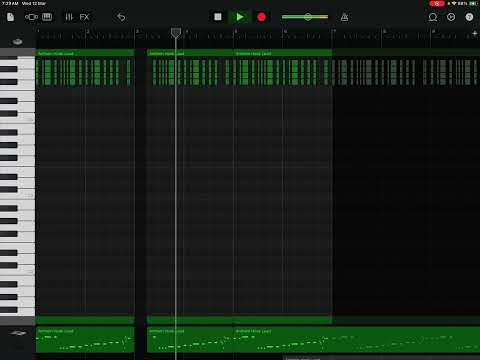The image size is (480, 360).
Task: Click the master volume slider knob
Action: (308, 17)
